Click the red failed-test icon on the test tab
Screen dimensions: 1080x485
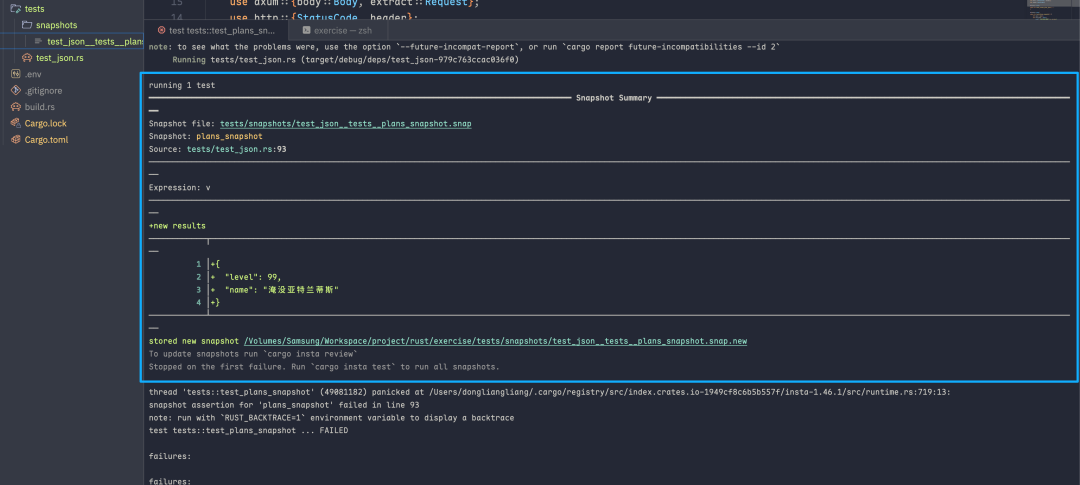click(x=161, y=31)
